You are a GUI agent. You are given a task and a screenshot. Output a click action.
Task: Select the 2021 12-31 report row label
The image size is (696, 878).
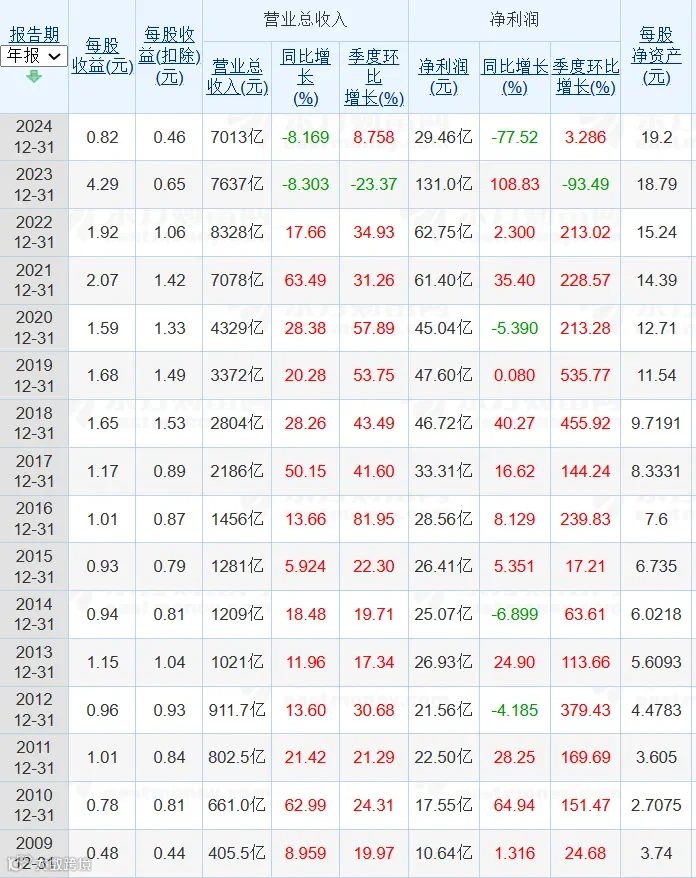click(34, 281)
